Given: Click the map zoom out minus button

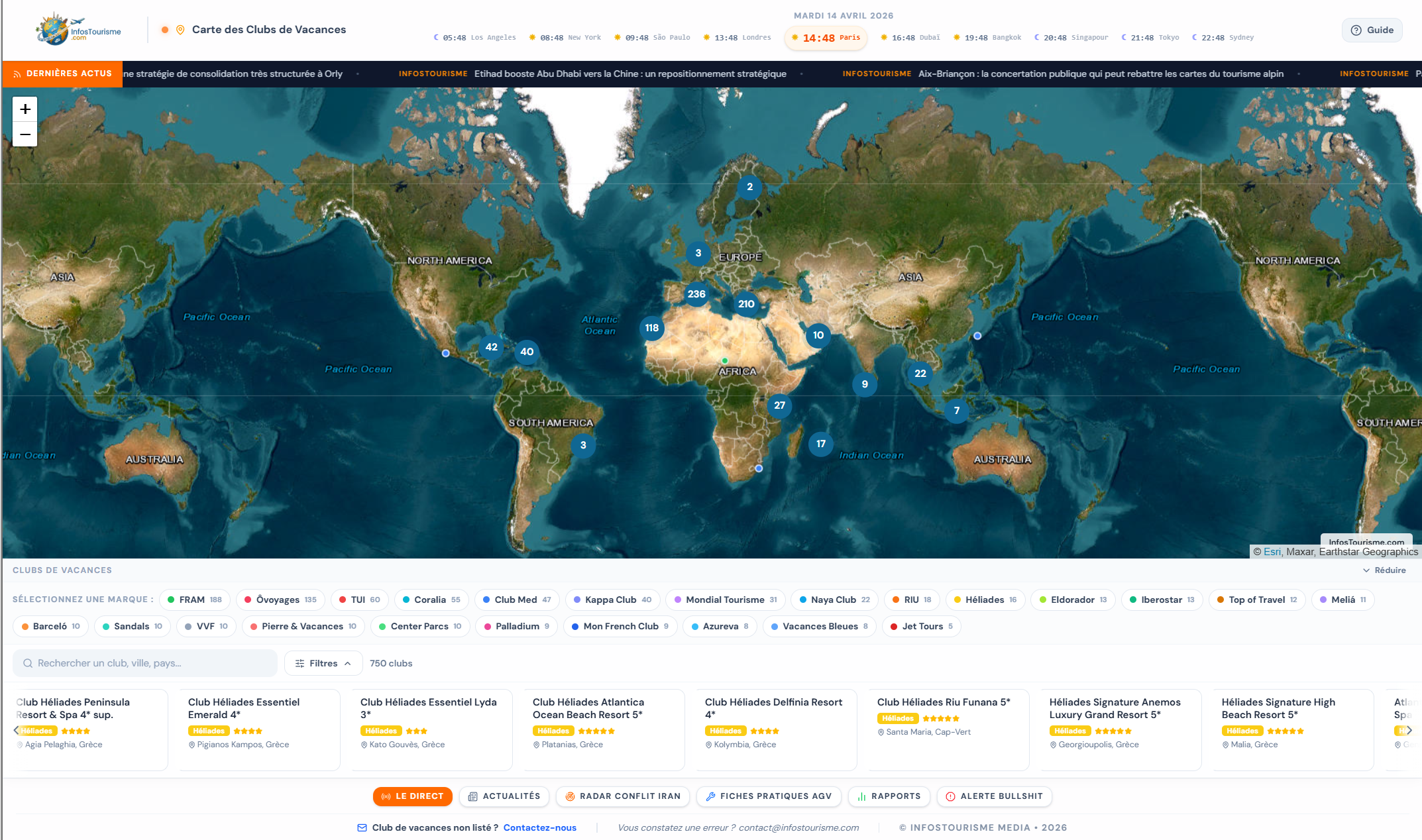Looking at the screenshot, I should coord(25,134).
